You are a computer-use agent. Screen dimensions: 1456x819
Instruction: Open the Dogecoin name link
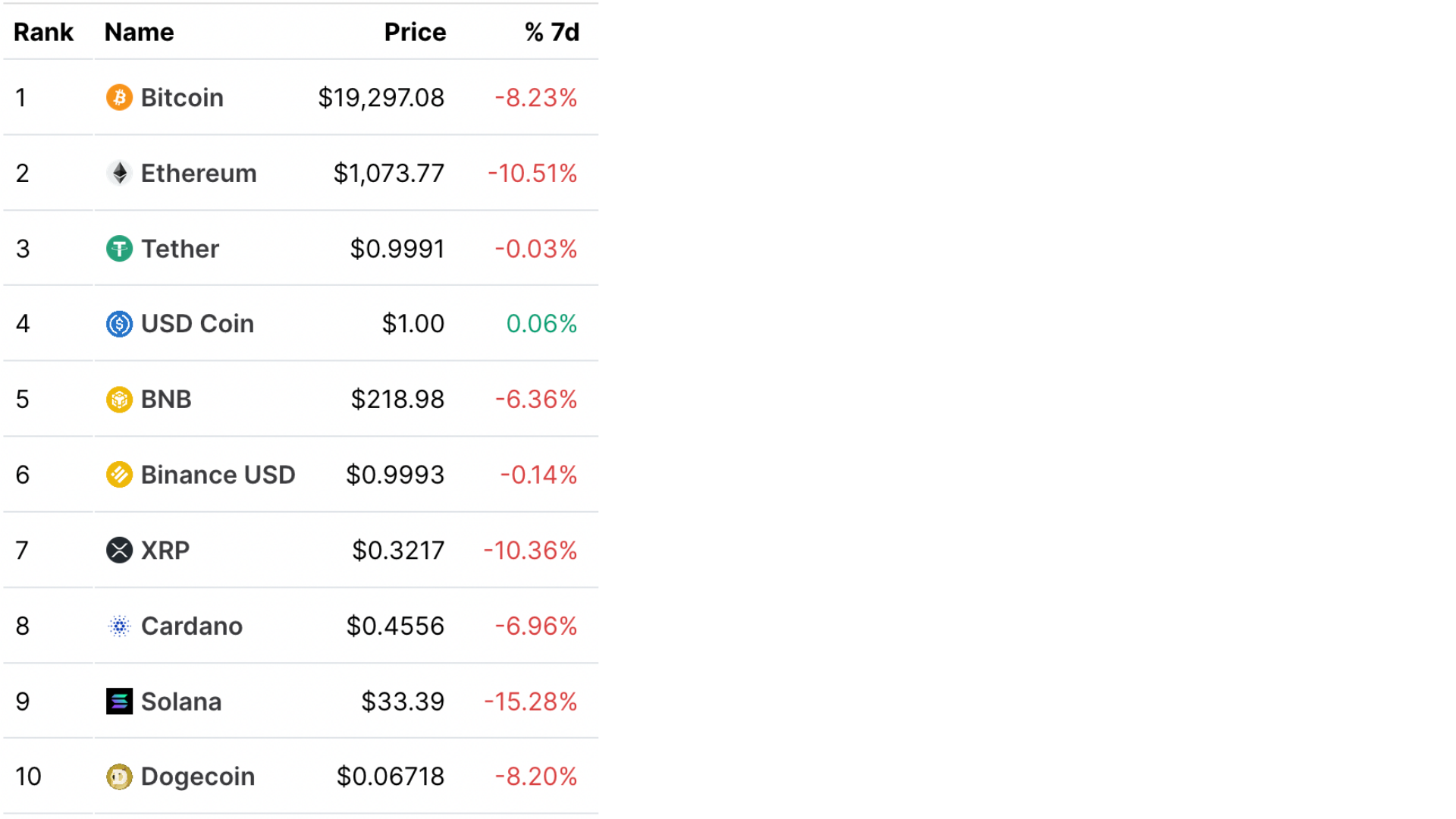(x=198, y=777)
